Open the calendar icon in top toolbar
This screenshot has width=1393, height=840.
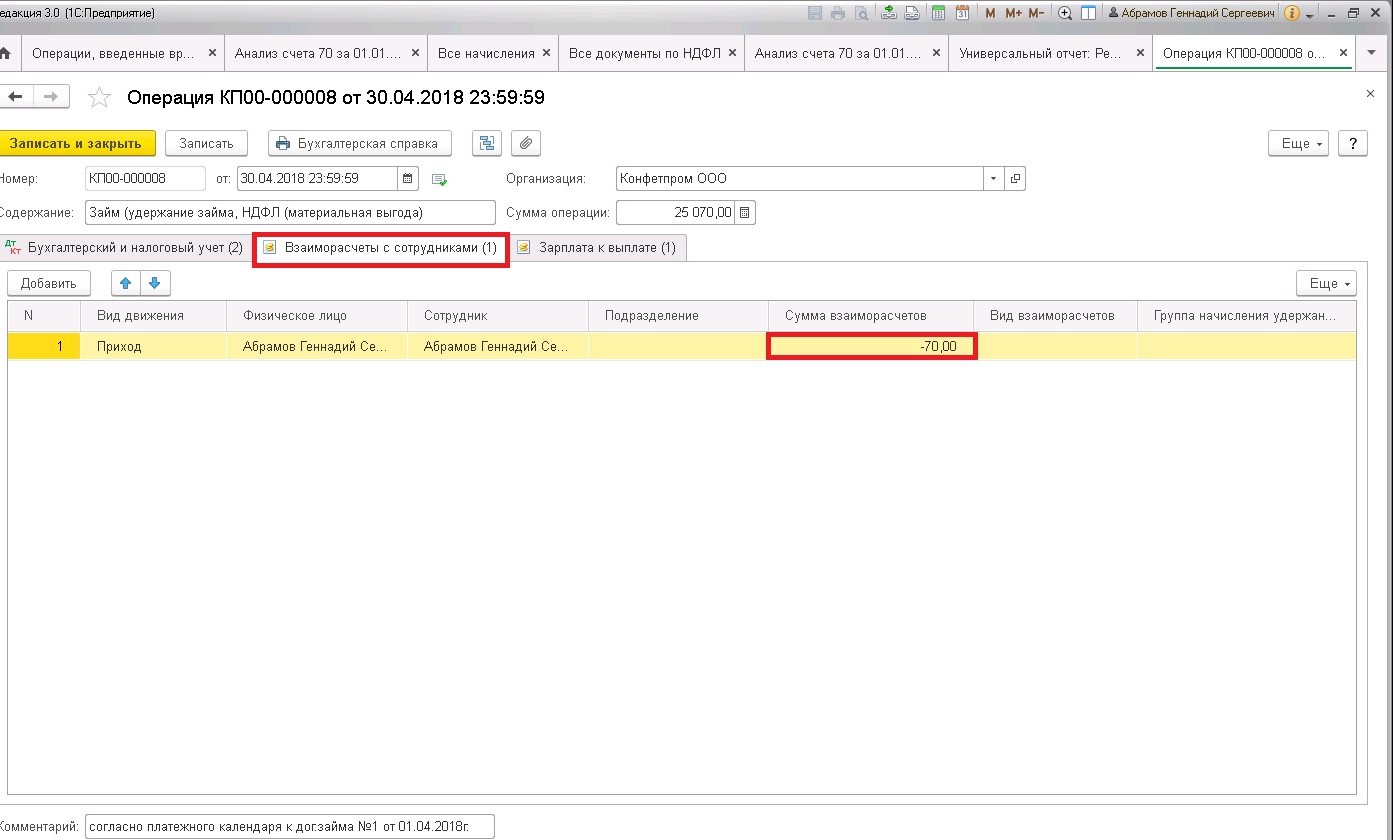click(962, 13)
